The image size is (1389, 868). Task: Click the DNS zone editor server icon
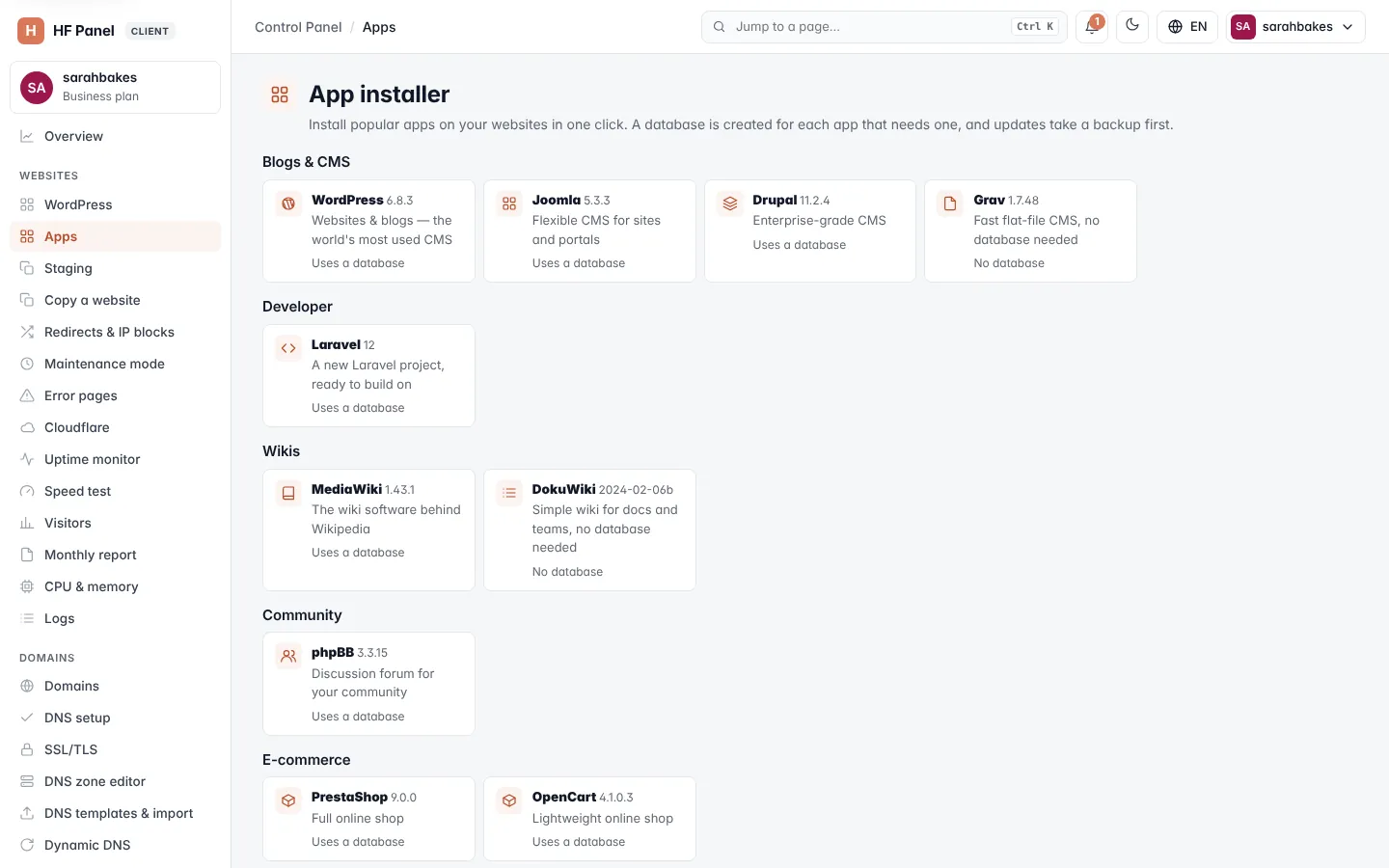pos(27,781)
